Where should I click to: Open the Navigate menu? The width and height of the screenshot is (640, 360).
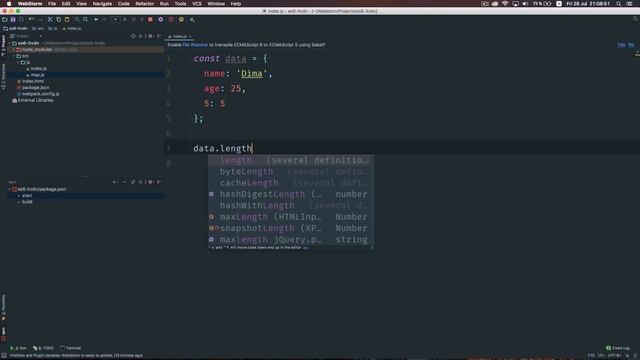(102, 4)
